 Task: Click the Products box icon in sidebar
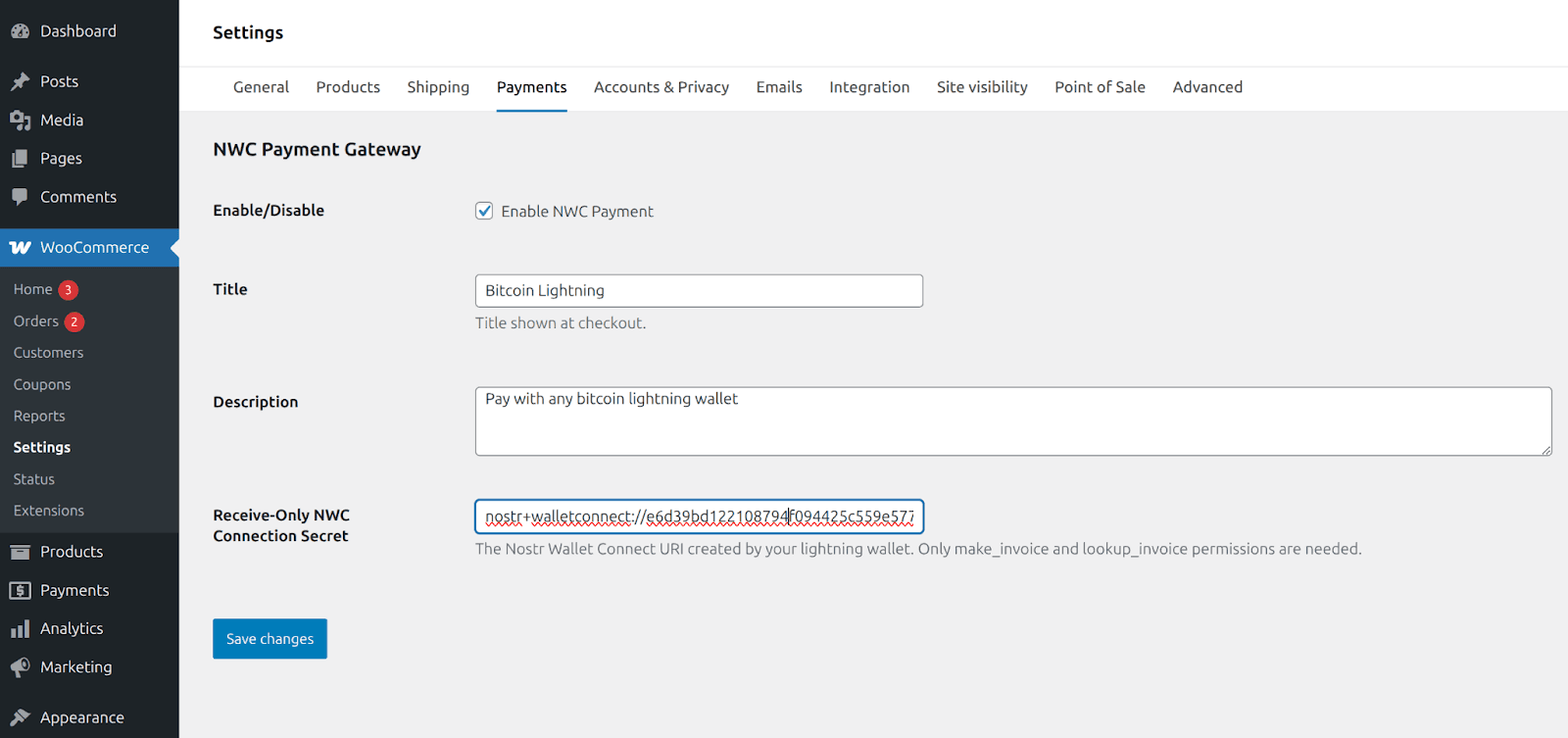tap(20, 552)
